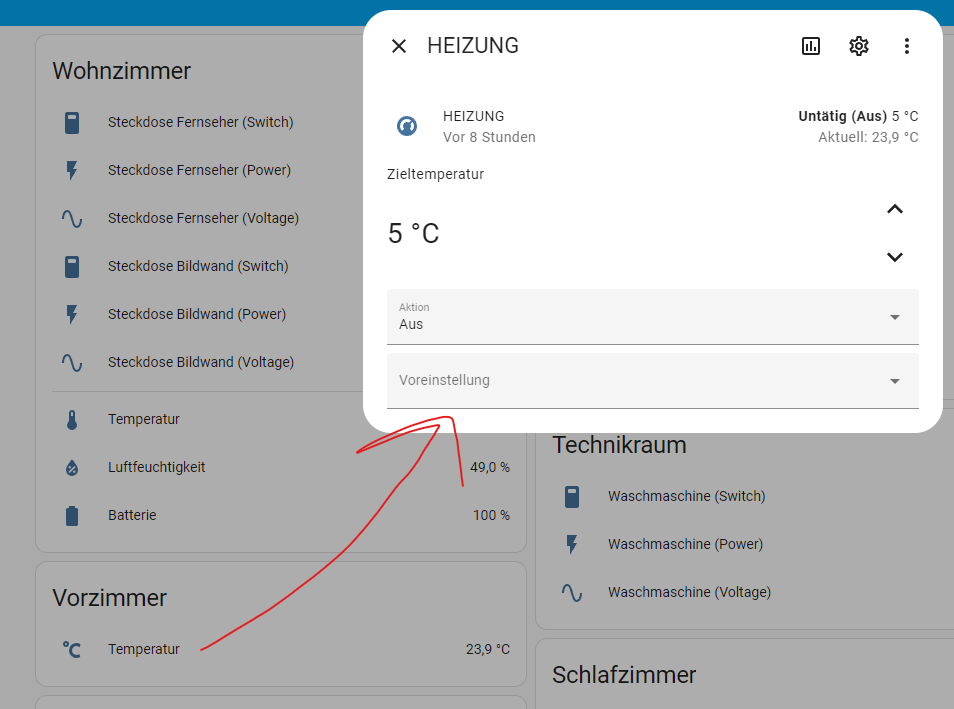Viewport: 954px width, 709px height.
Task: Click the HEIZUNG thermostat entity icon
Action: click(x=407, y=126)
